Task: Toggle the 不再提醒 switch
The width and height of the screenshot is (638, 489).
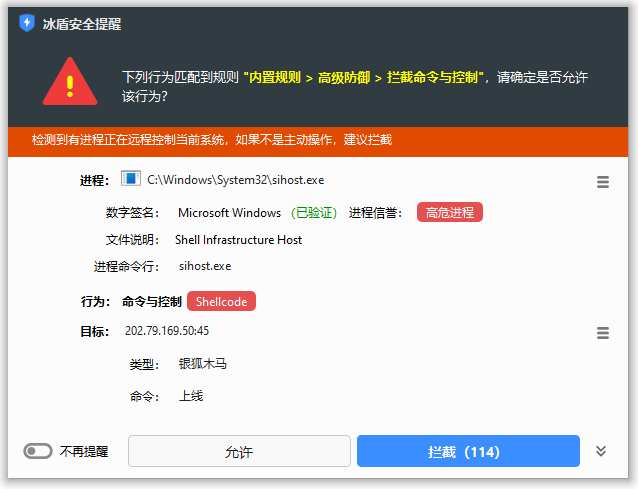Action: tap(38, 452)
